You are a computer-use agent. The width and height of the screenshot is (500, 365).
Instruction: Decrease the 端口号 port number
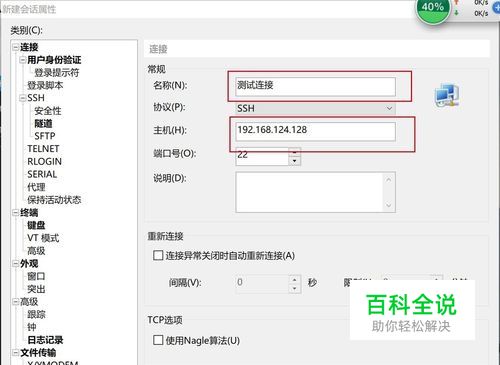(x=295, y=161)
